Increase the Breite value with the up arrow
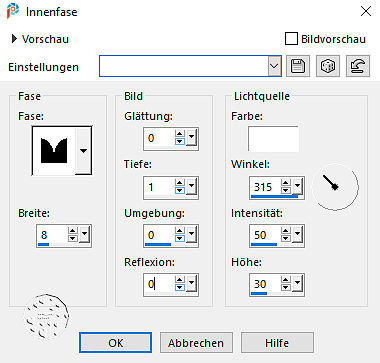The image size is (380, 363). click(73, 231)
